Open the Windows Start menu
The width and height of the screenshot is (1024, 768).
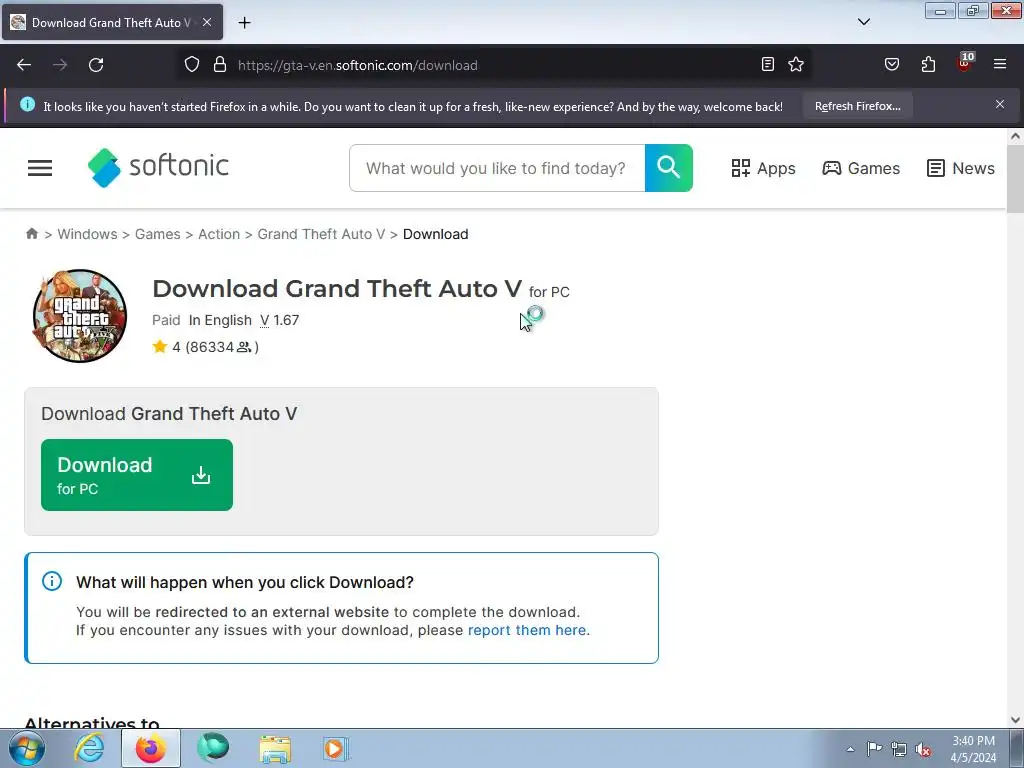pyautogui.click(x=27, y=748)
